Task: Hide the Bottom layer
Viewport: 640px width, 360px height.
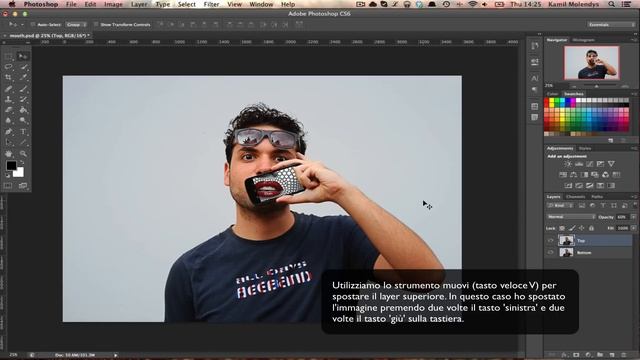Action: [x=550, y=252]
